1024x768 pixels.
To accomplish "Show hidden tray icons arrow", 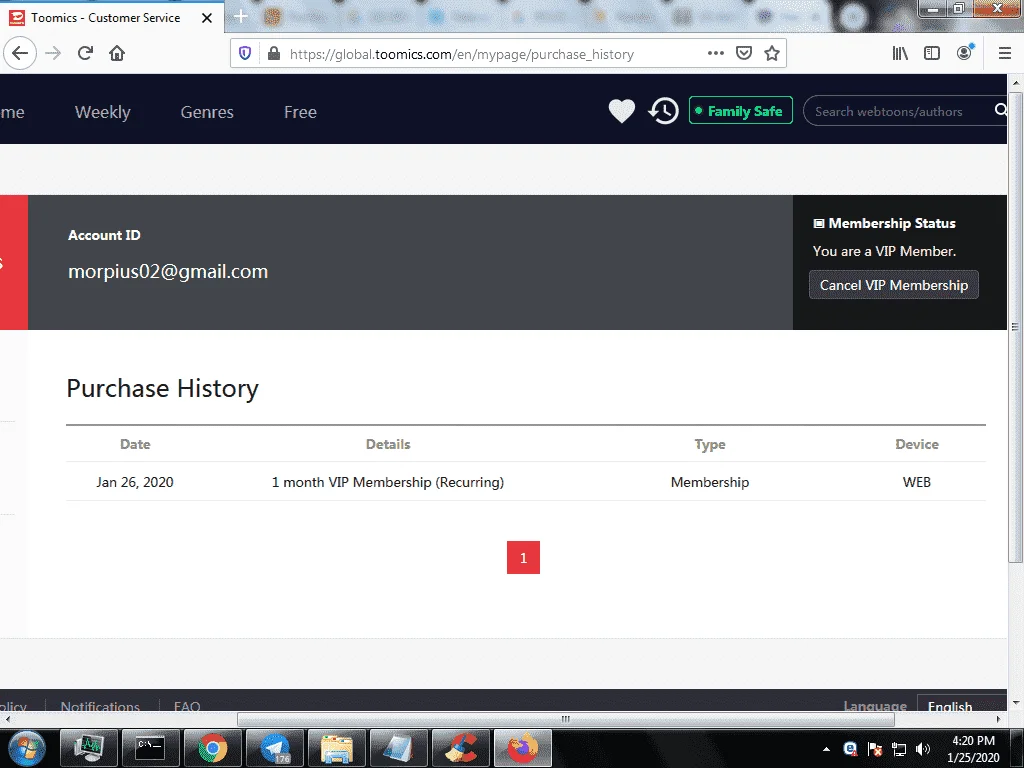I will pyautogui.click(x=826, y=749).
